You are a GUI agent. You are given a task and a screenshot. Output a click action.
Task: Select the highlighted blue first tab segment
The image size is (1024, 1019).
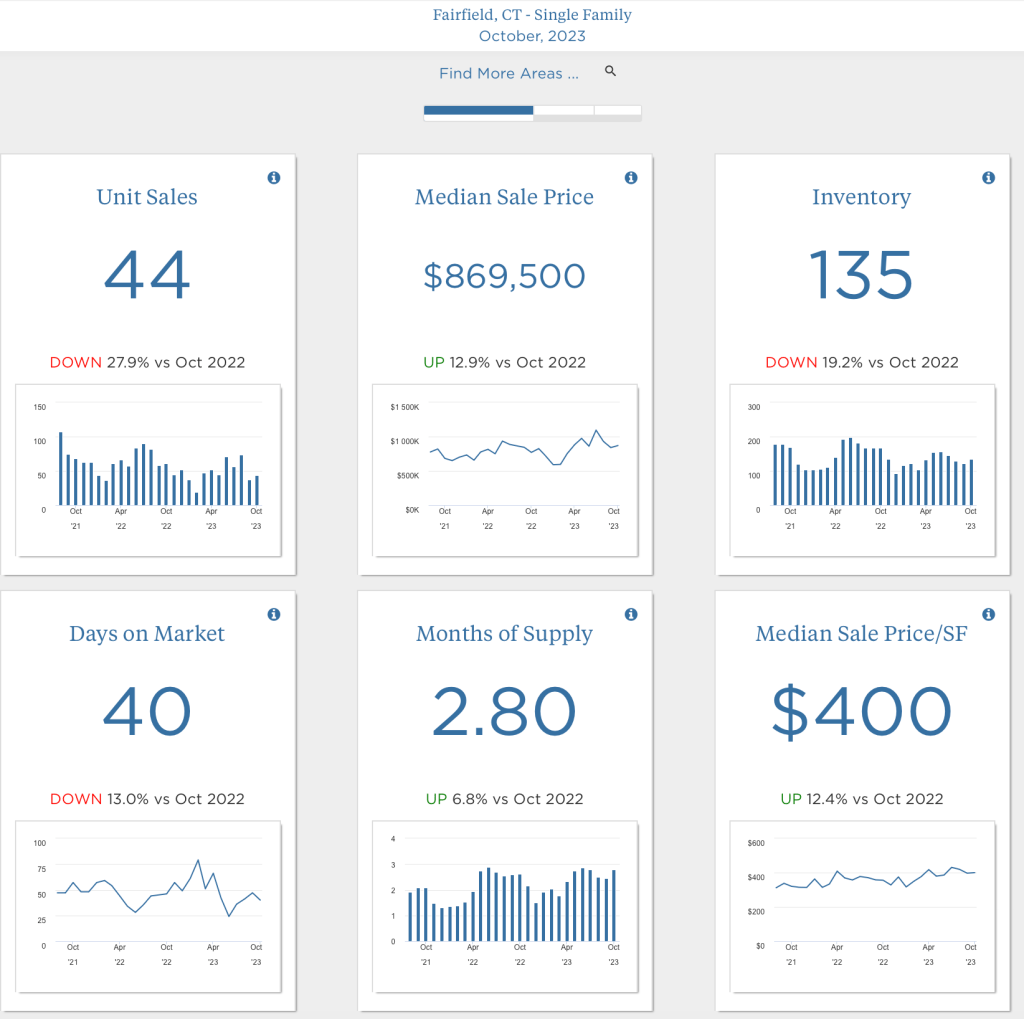tap(478, 110)
